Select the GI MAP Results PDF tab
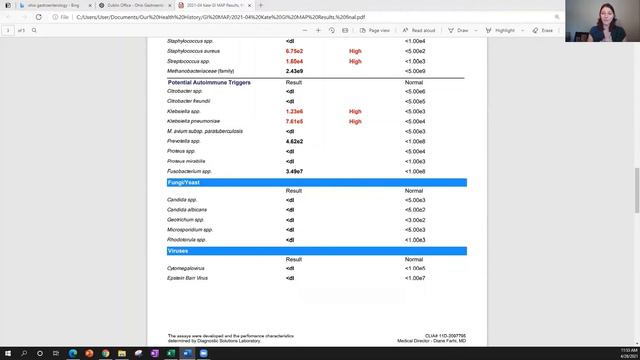 coord(214,5)
